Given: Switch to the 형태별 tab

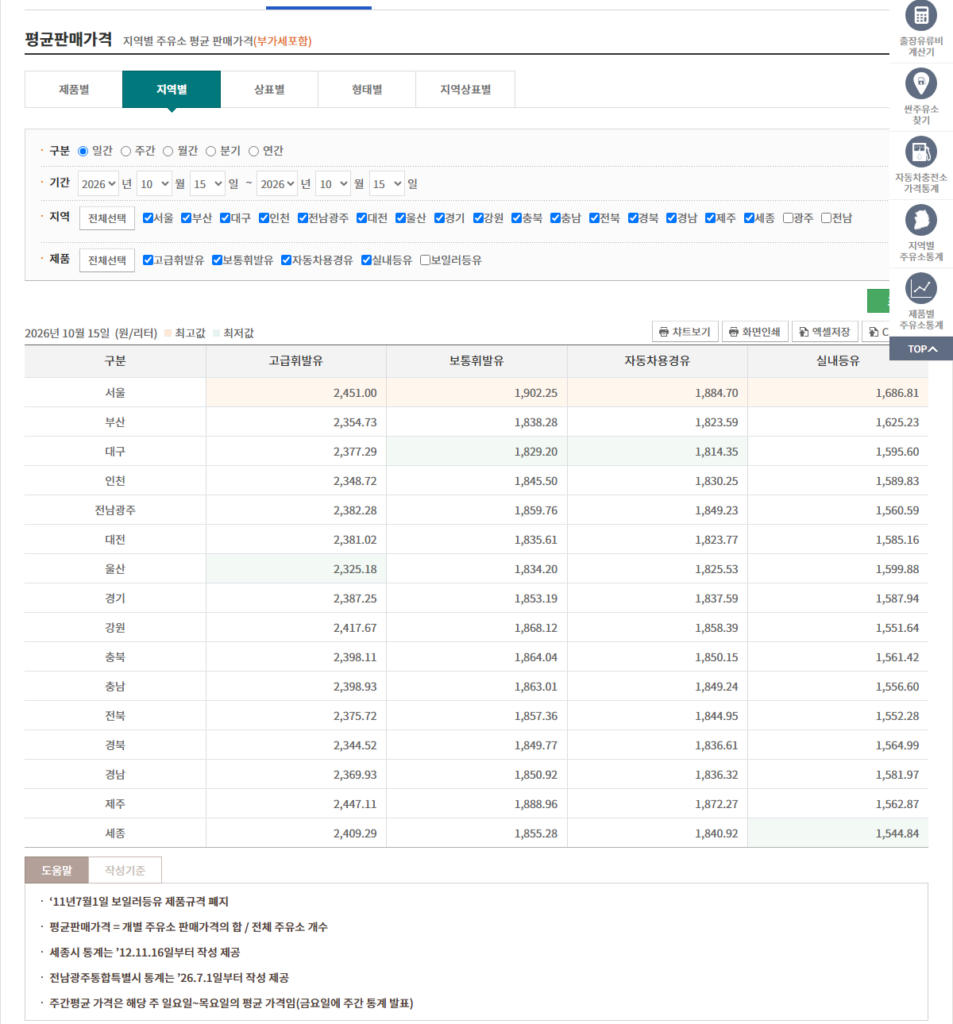Looking at the screenshot, I should [367, 89].
